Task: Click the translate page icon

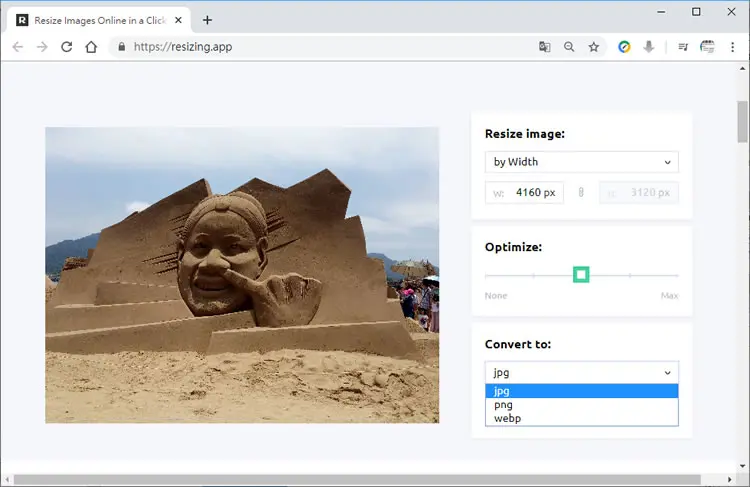Action: (544, 47)
